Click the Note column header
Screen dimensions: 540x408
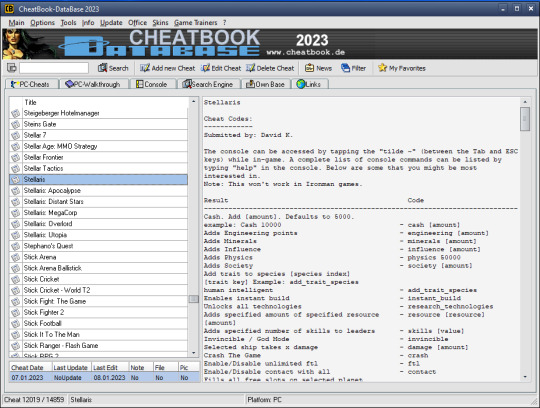pyautogui.click(x=141, y=367)
